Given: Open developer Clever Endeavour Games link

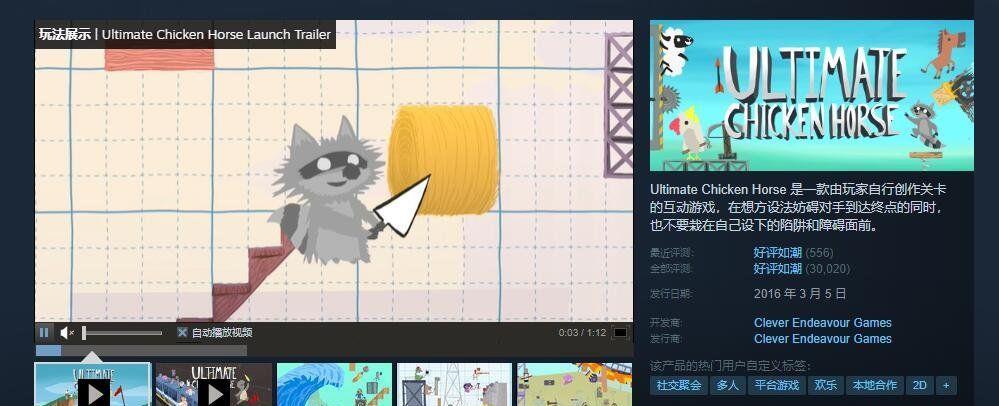Looking at the screenshot, I should click(823, 323).
